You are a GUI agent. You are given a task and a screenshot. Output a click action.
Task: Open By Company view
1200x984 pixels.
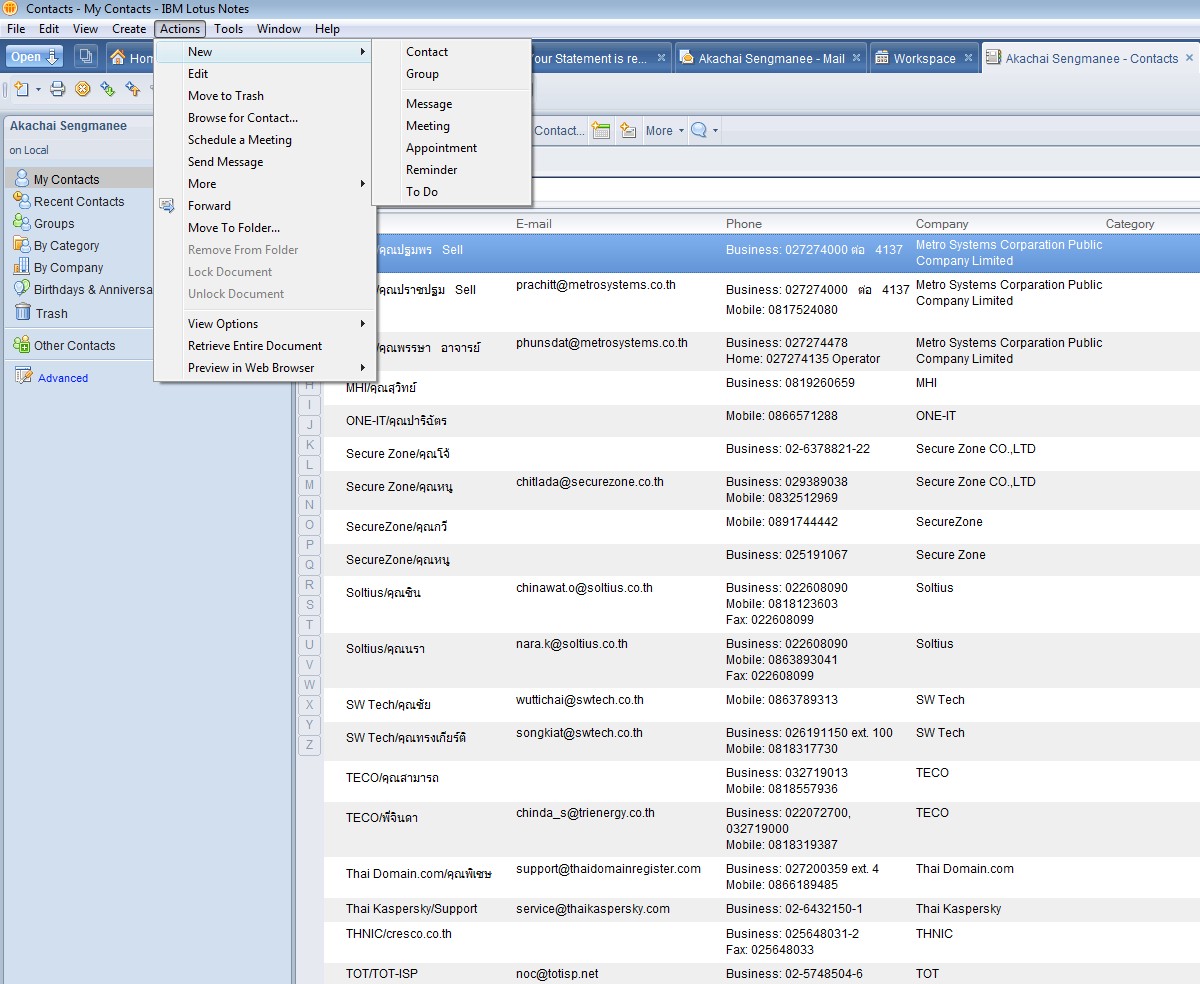pos(68,267)
